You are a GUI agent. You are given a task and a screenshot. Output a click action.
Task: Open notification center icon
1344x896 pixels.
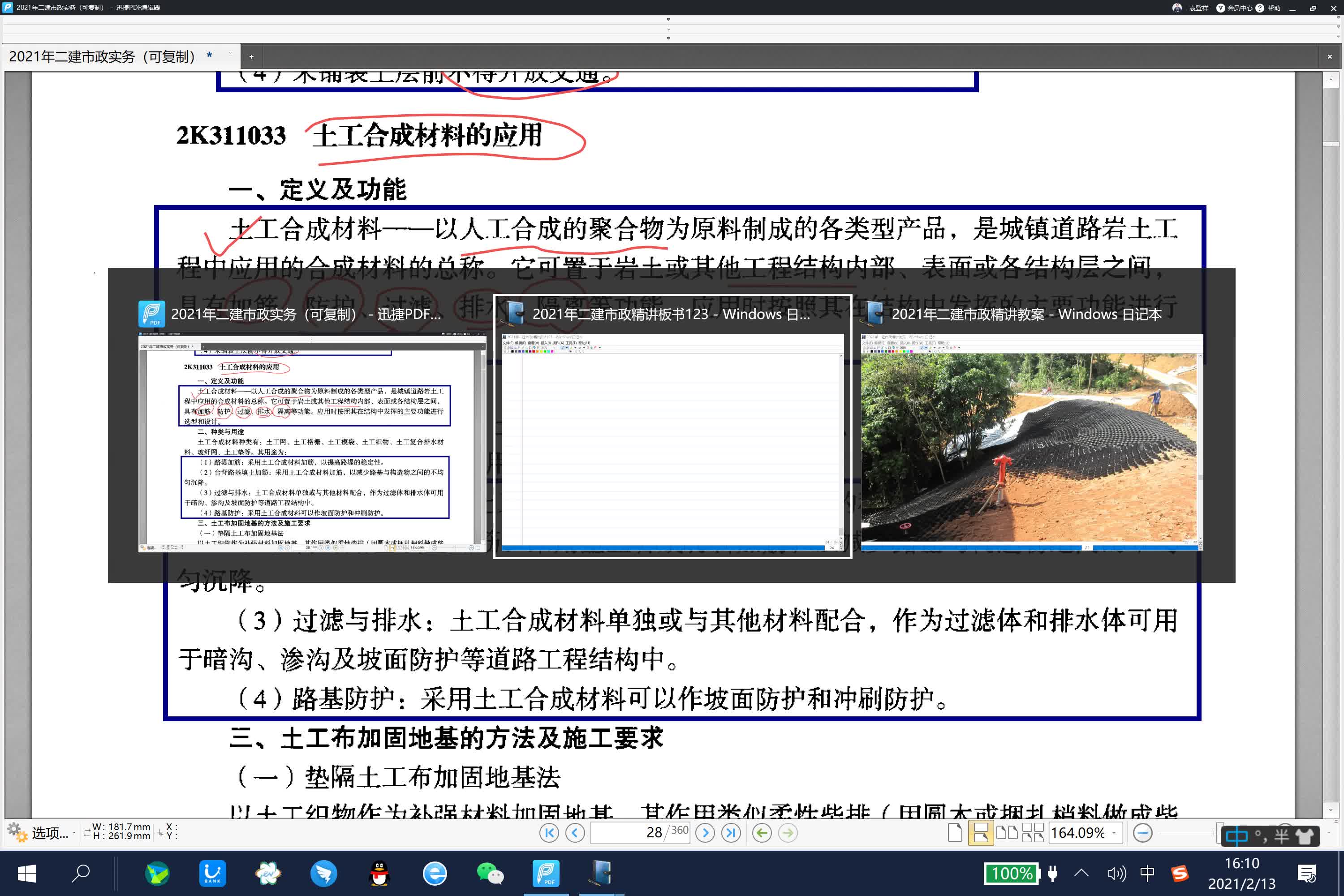[x=1307, y=873]
